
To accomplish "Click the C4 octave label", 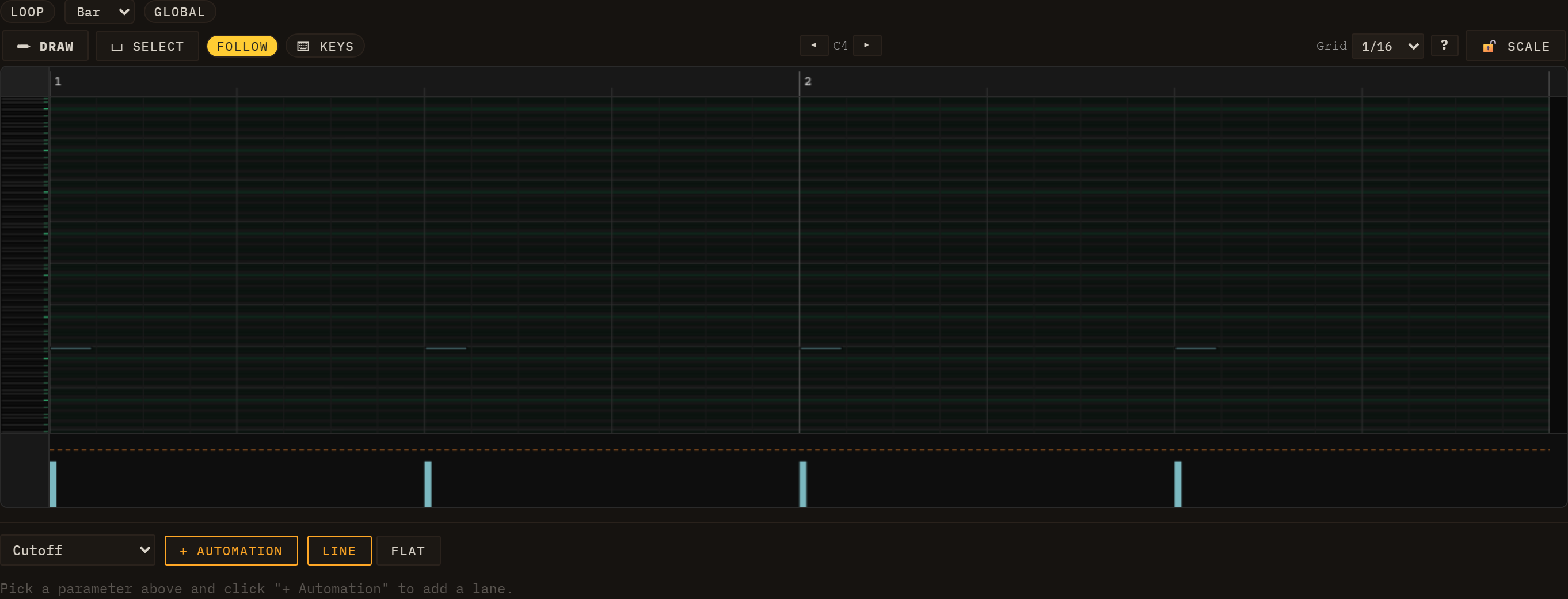I will click(840, 46).
